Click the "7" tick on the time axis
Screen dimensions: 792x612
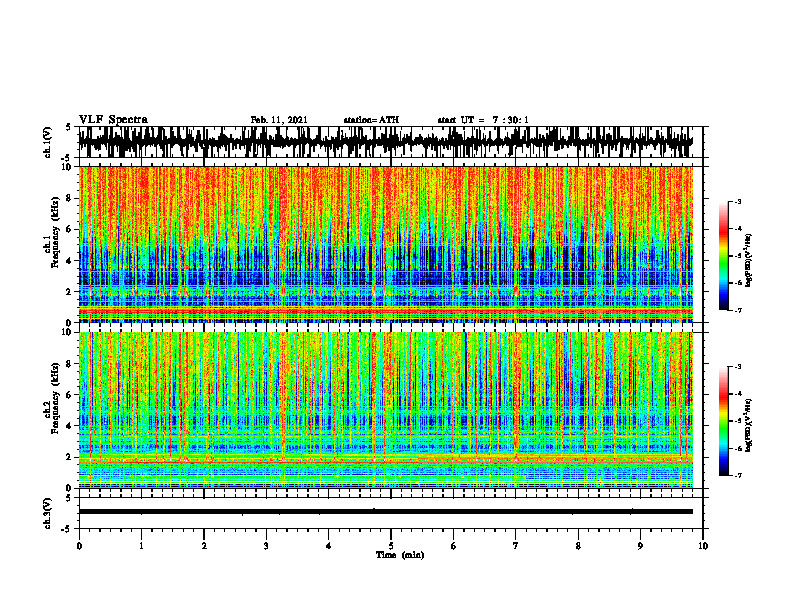coord(516,546)
